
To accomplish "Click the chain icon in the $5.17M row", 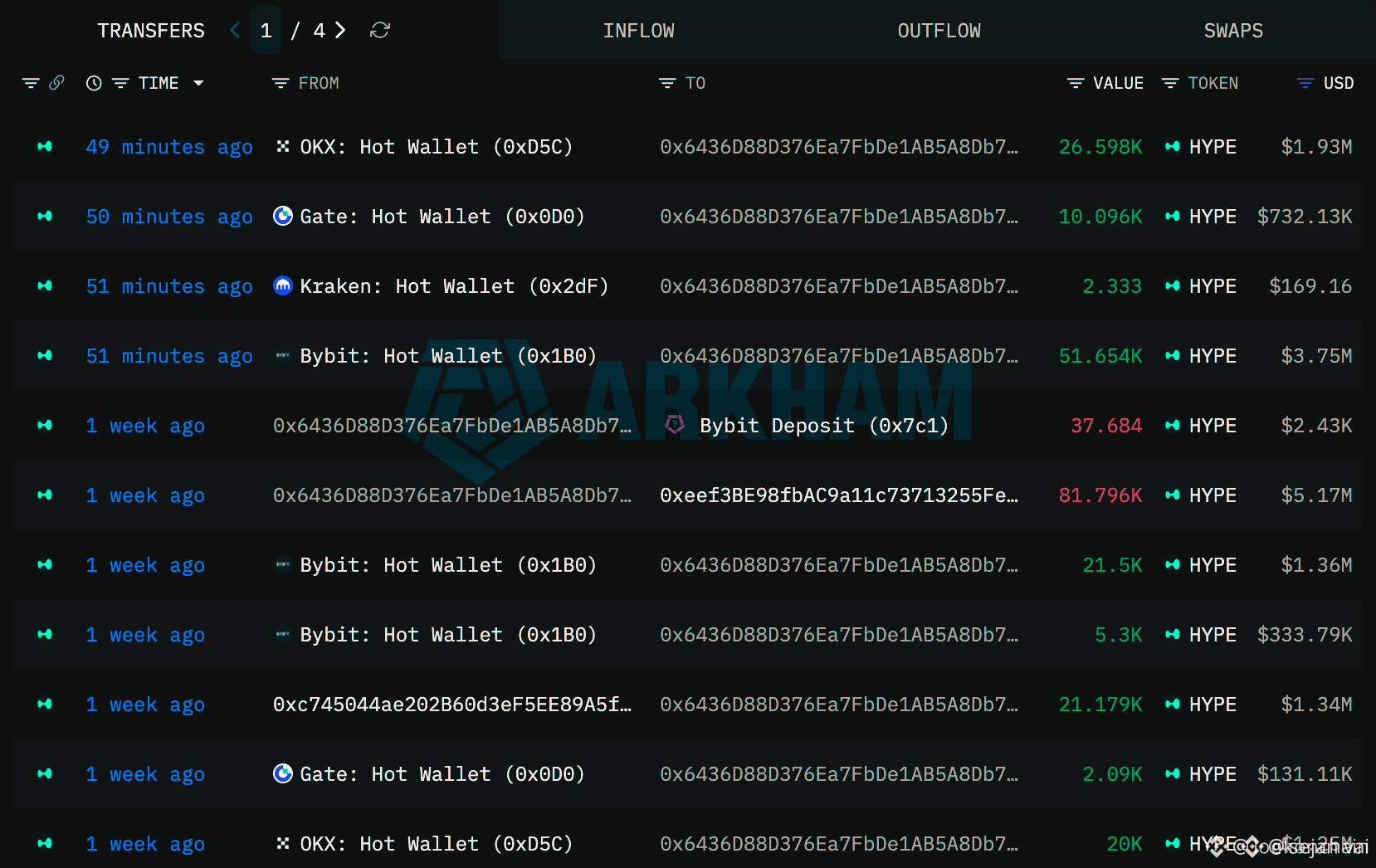I will [x=45, y=495].
